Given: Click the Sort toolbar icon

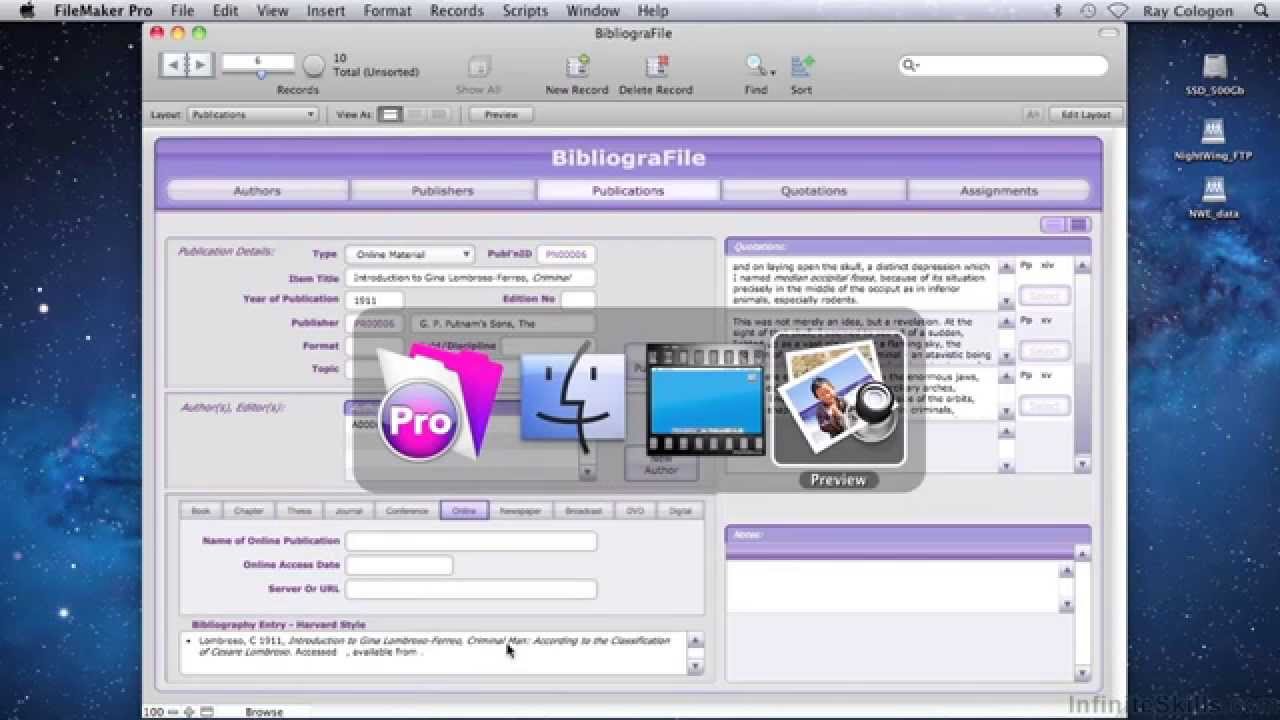Looking at the screenshot, I should [802, 67].
